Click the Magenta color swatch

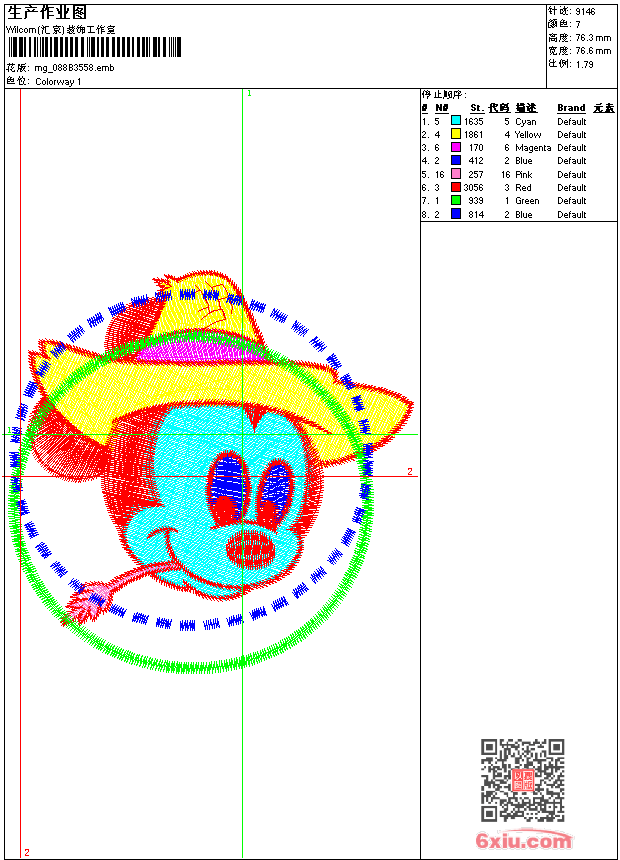coord(456,147)
